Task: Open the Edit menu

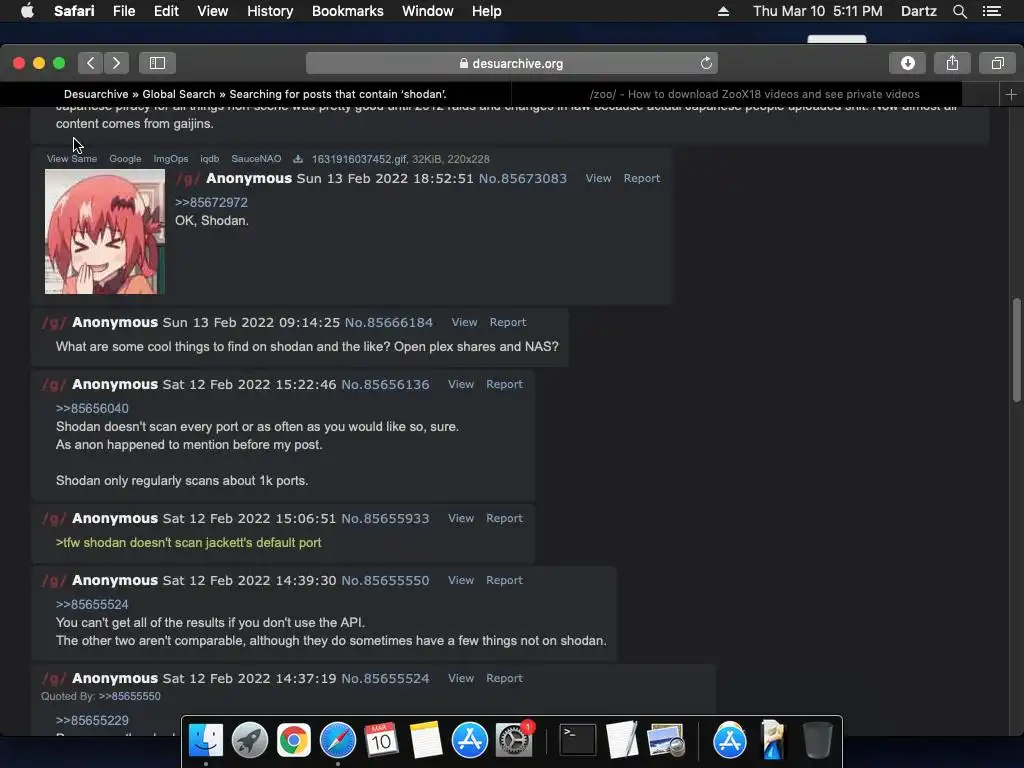Action: [166, 11]
